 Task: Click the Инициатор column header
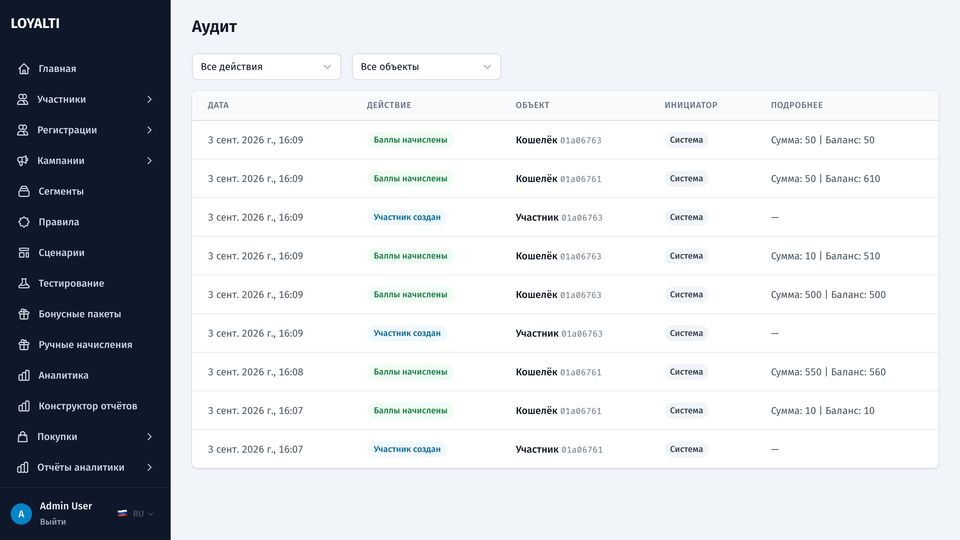(x=691, y=105)
